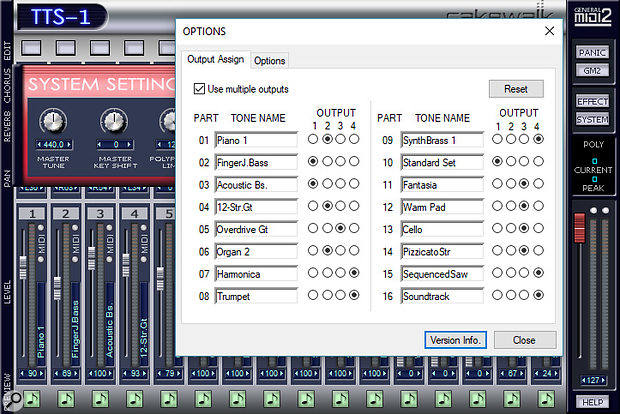Click the vertical FingerJ.Bass label on channel 2
This screenshot has width=620, height=414.
(x=75, y=329)
